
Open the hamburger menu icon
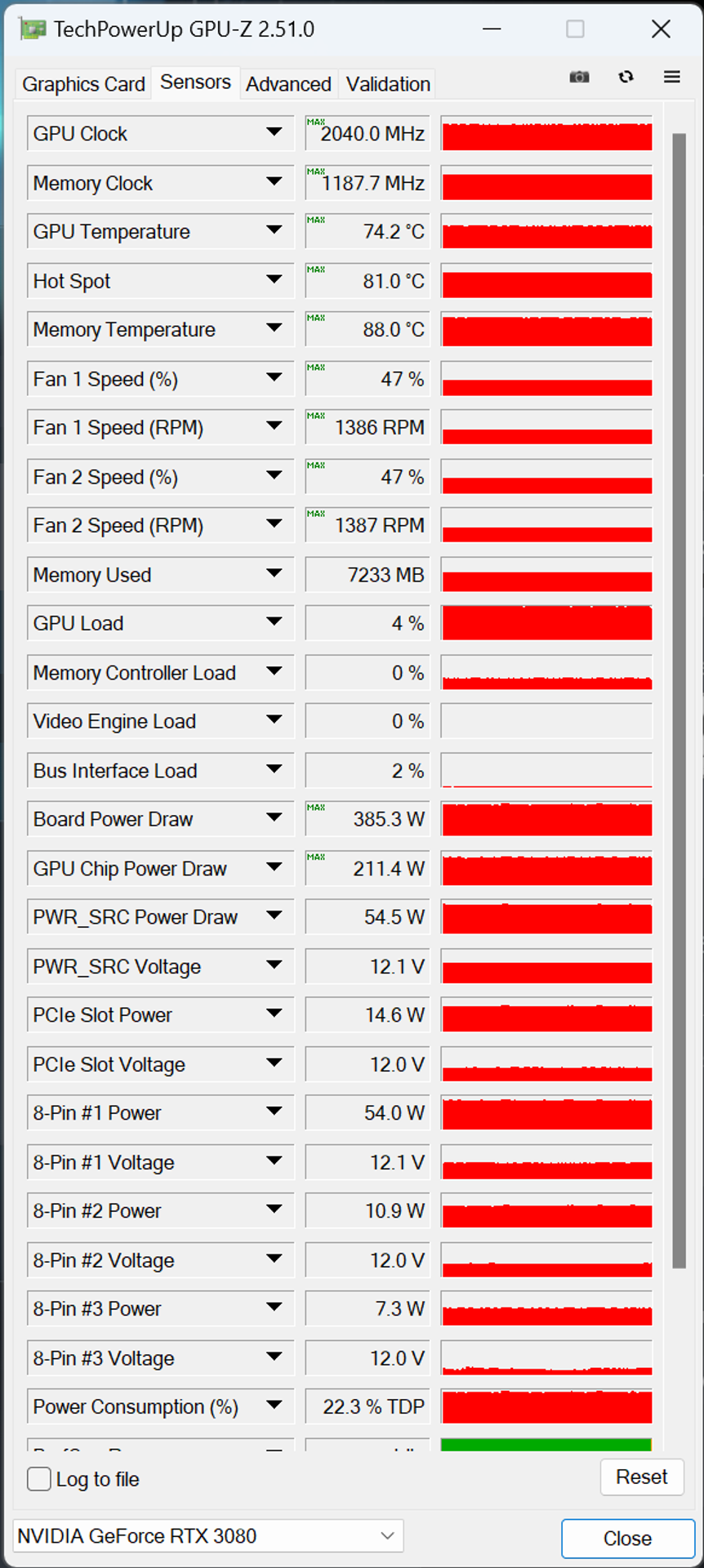click(671, 77)
